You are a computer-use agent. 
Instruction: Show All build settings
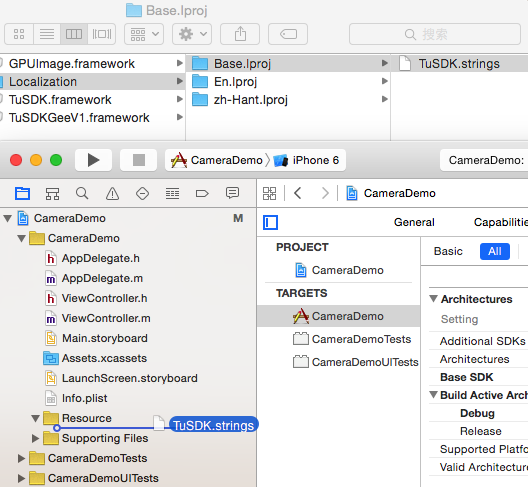point(495,251)
